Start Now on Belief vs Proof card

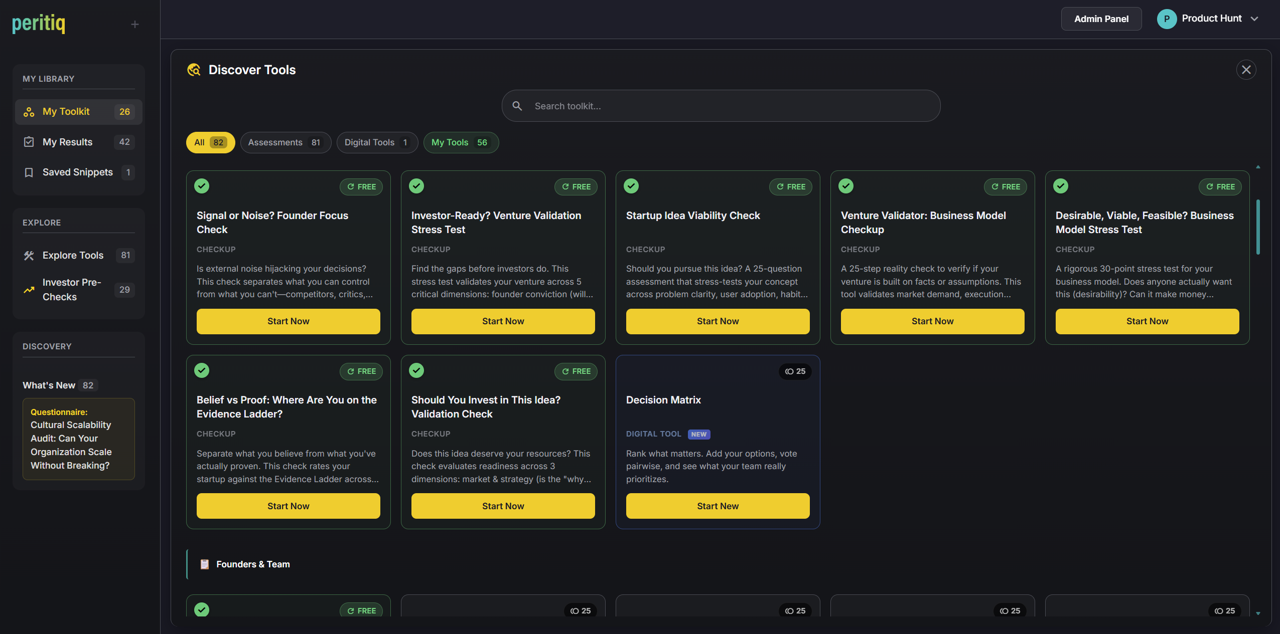[288, 506]
